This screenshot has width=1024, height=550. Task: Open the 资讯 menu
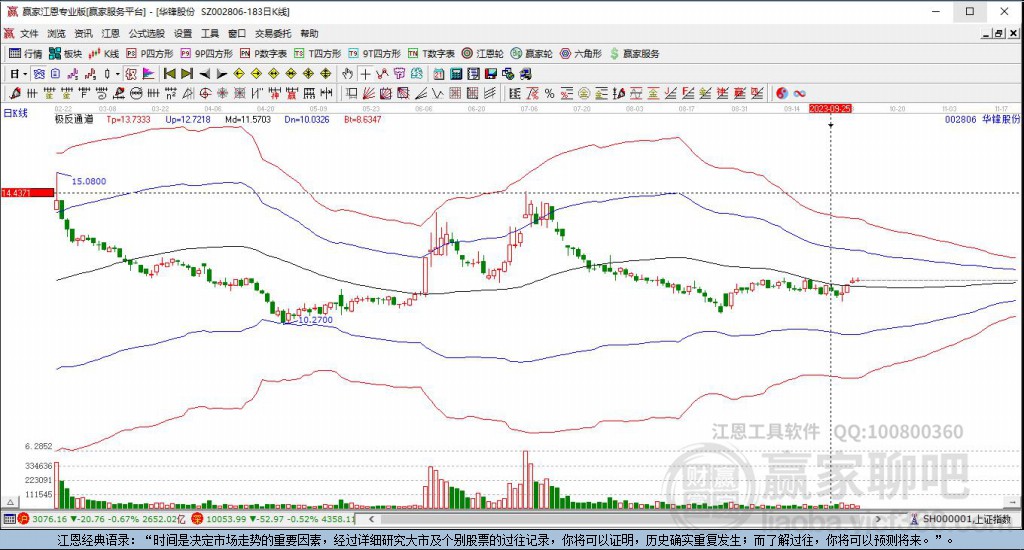tap(83, 33)
